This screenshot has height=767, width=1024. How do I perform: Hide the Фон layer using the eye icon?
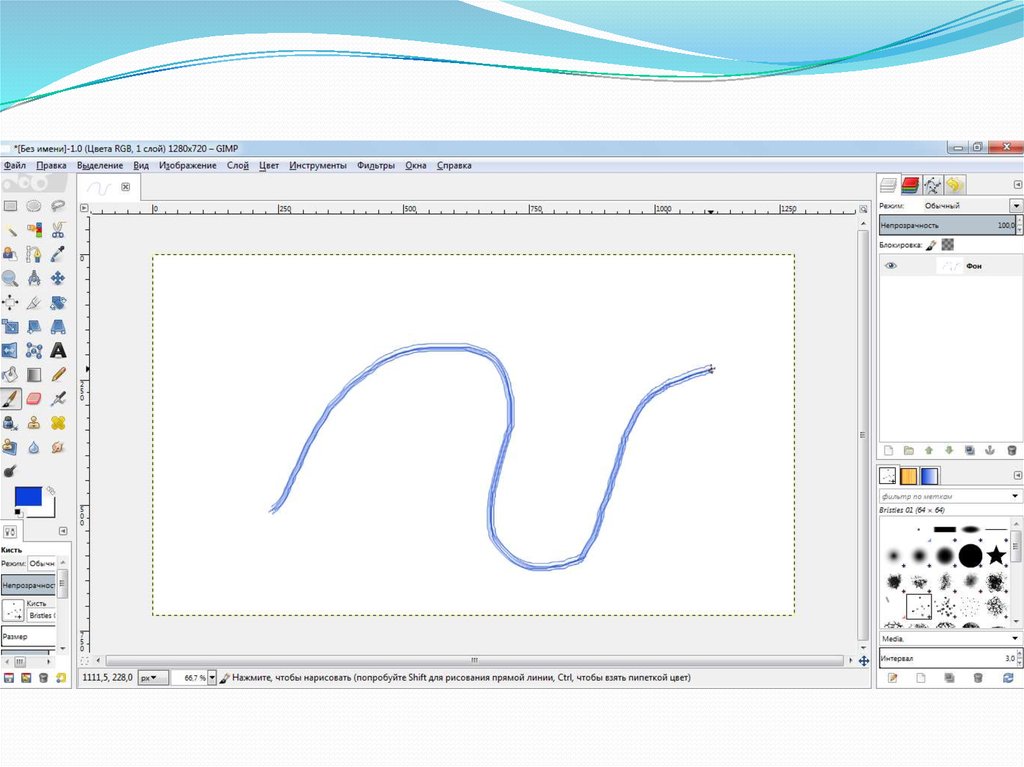891,266
